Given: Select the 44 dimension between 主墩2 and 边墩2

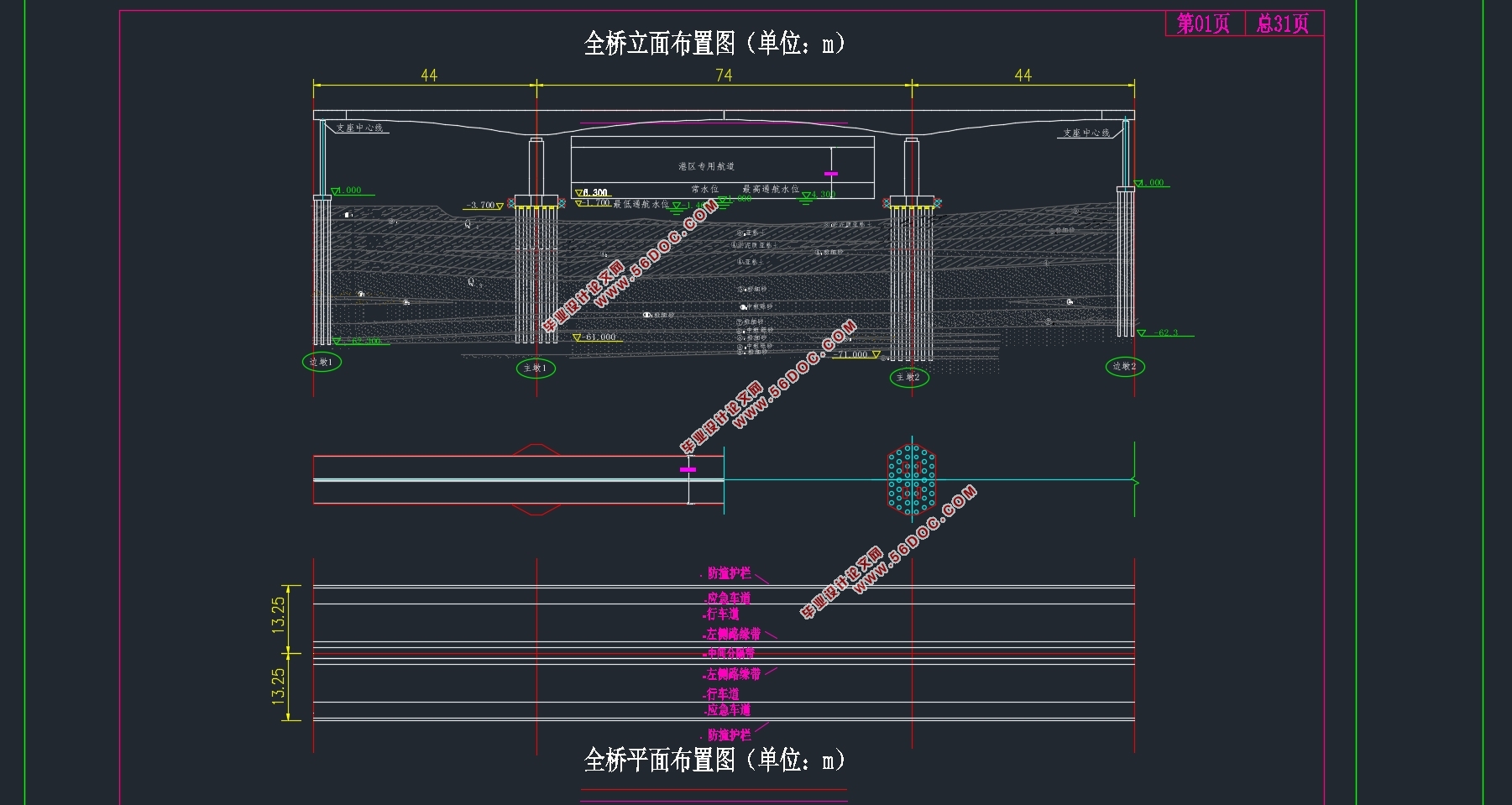Looking at the screenshot, I should pos(1023,75).
